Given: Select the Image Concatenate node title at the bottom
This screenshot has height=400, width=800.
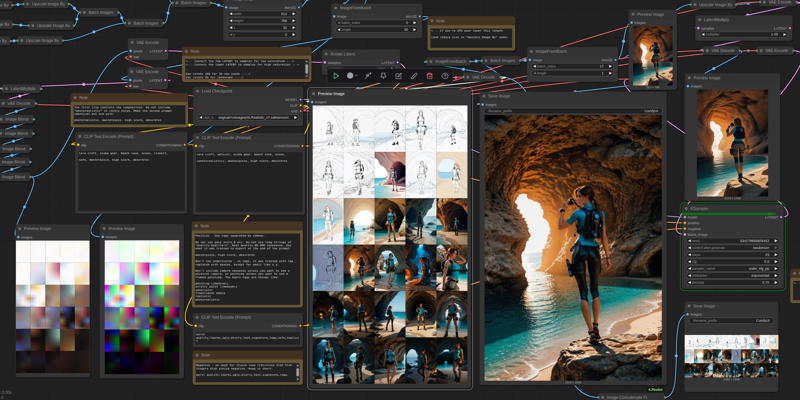Looking at the screenshot, I should point(627,396).
